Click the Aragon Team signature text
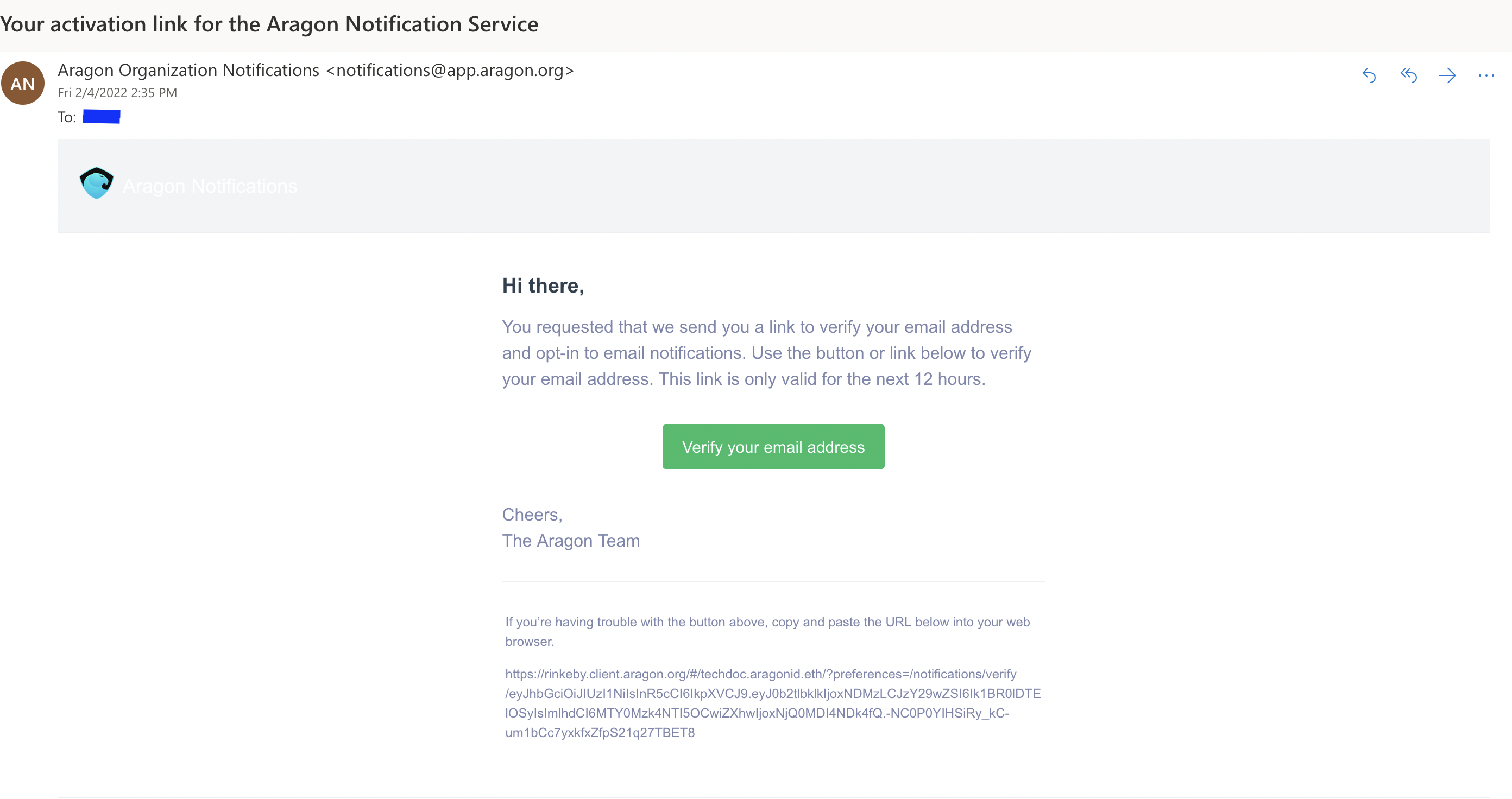 pyautogui.click(x=571, y=541)
